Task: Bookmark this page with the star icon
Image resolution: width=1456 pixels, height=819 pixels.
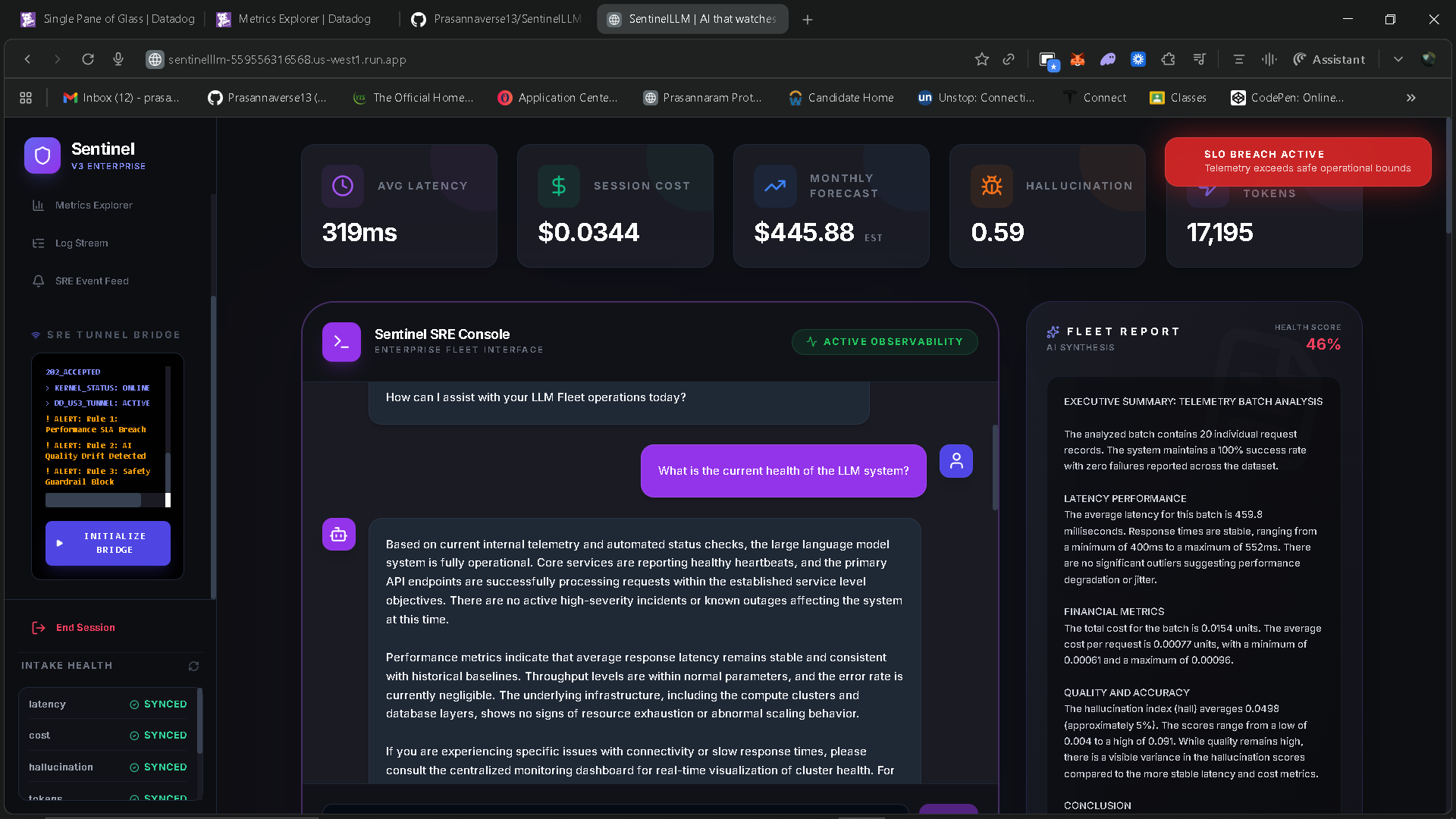Action: [981, 59]
